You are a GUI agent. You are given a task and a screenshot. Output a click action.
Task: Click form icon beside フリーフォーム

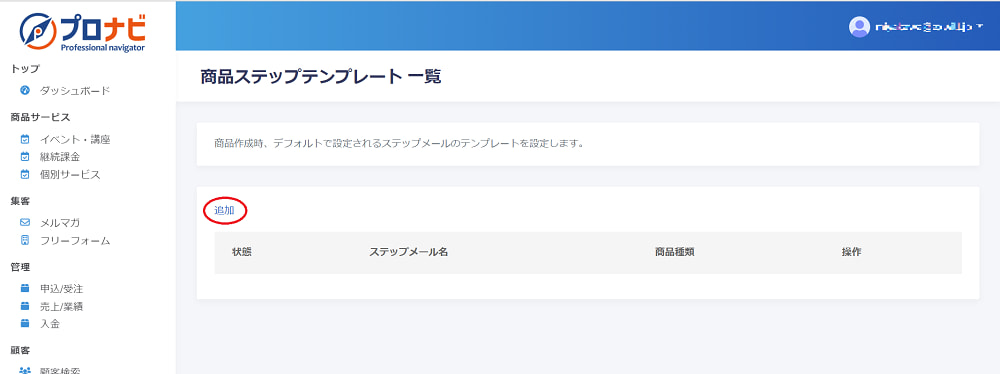click(x=25, y=241)
